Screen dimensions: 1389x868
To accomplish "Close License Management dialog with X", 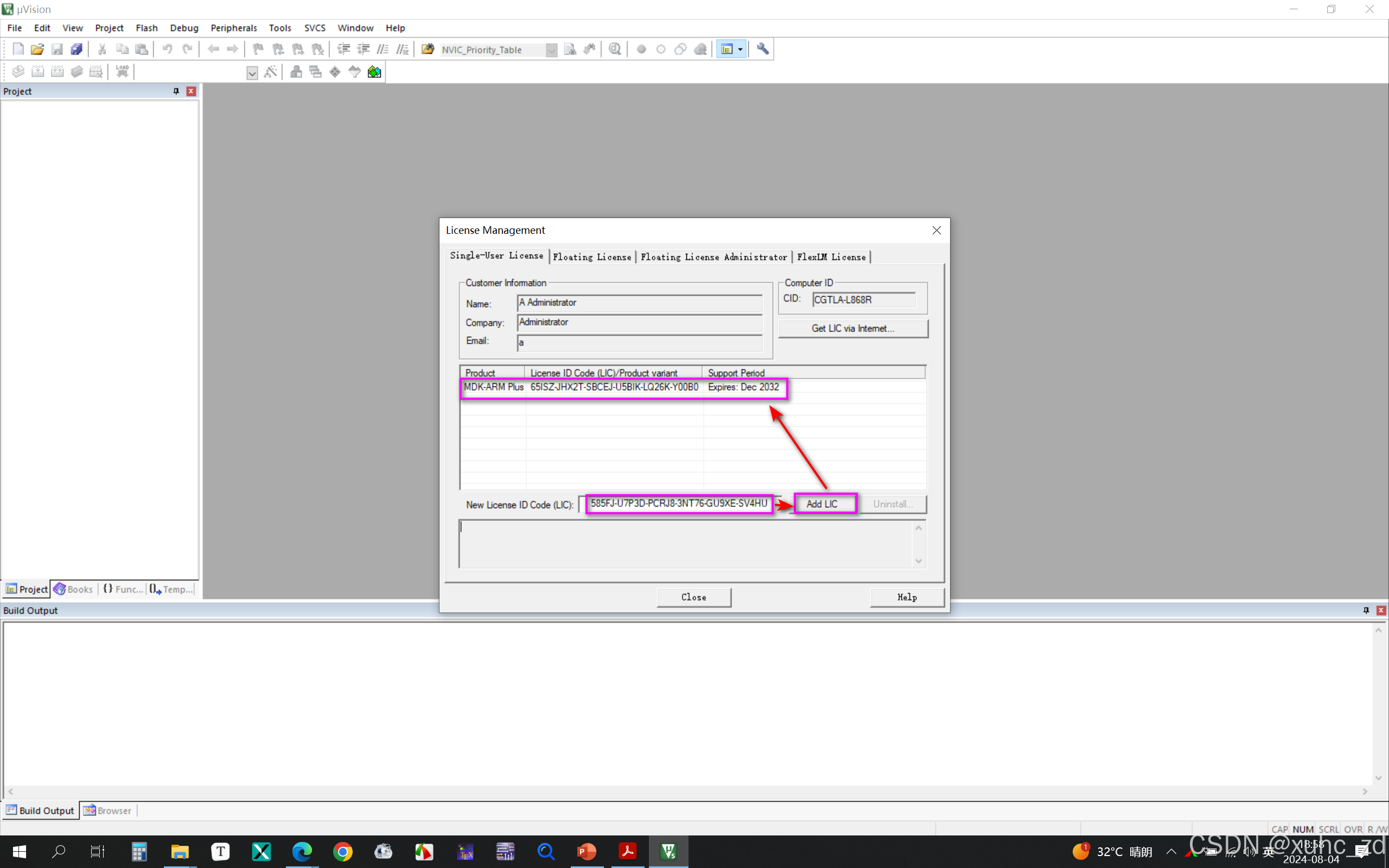I will [x=936, y=230].
